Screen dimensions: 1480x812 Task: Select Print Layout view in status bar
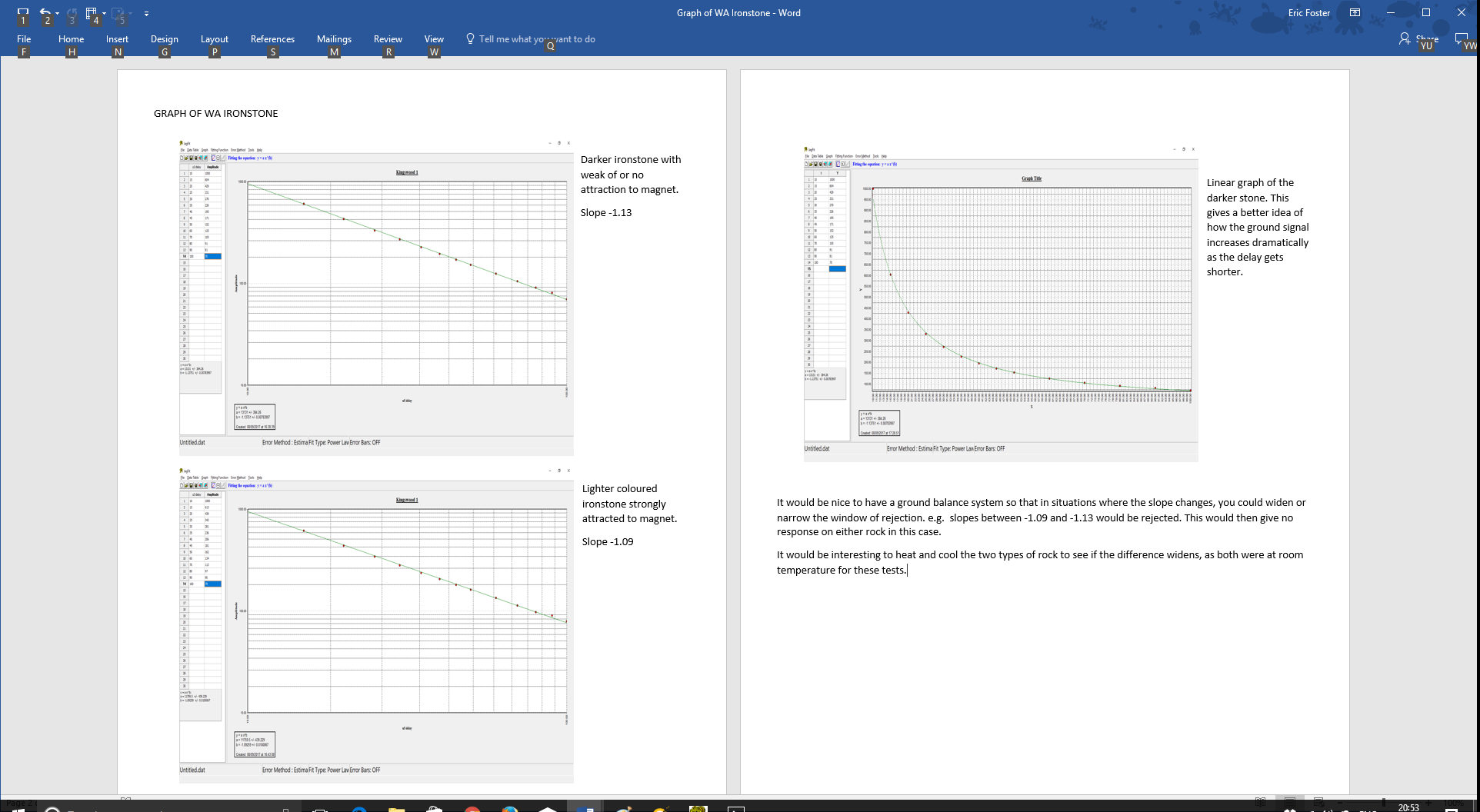tap(1289, 800)
